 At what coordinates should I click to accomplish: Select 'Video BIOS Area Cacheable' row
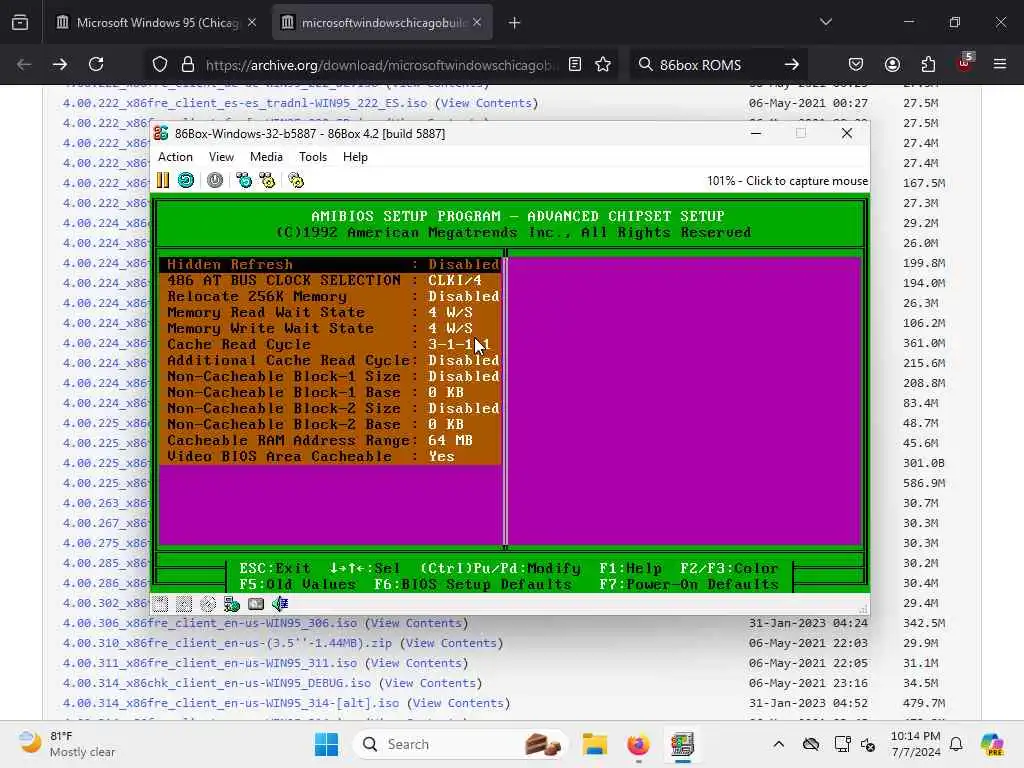(x=330, y=456)
